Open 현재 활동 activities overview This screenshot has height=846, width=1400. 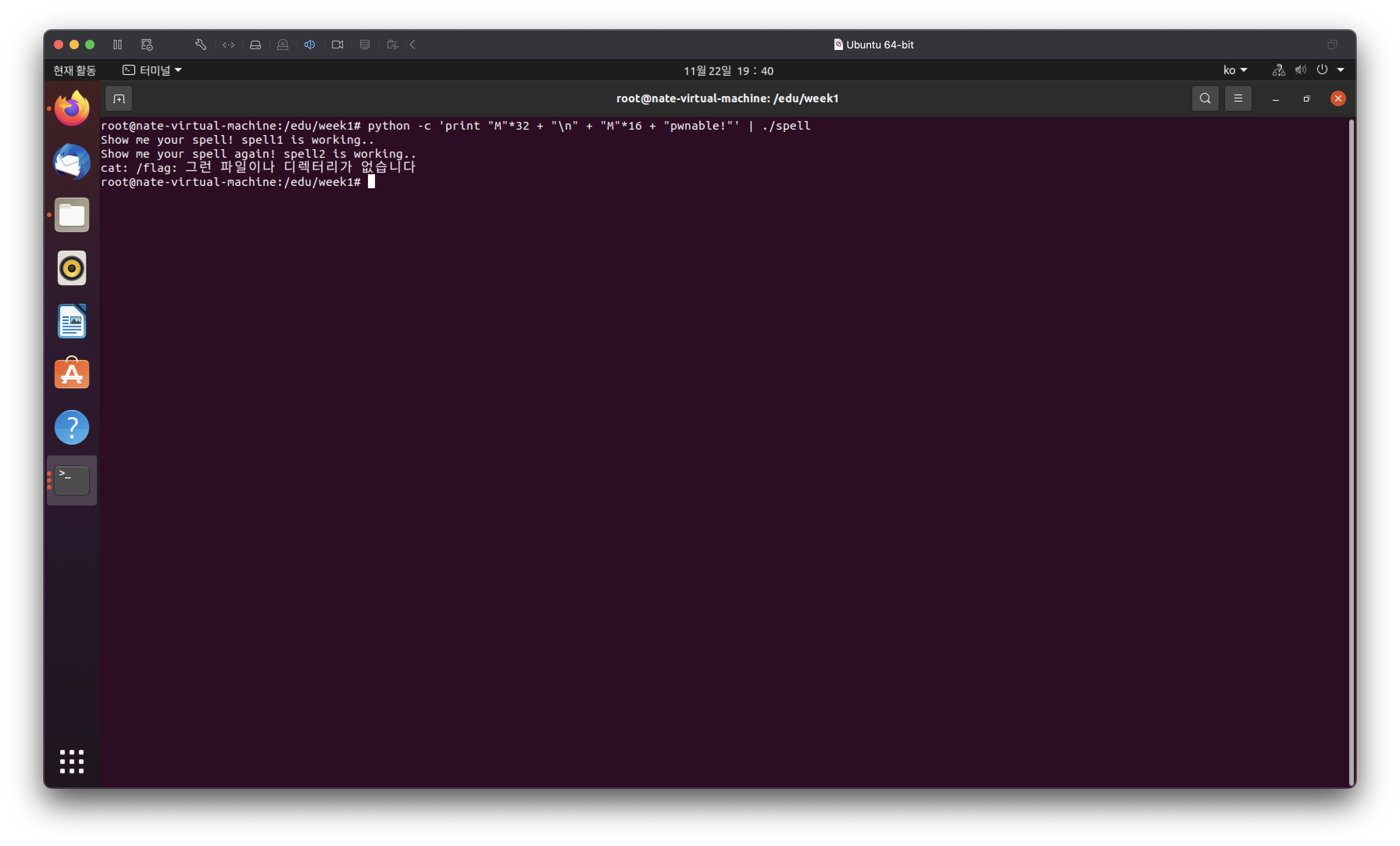(75, 70)
